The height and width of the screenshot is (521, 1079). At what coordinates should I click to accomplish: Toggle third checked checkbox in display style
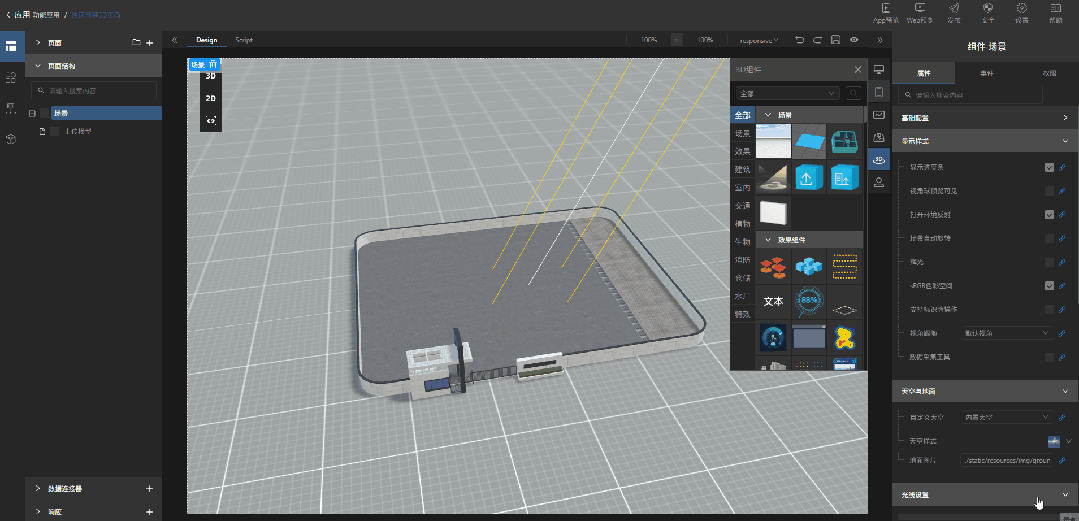point(1049,215)
